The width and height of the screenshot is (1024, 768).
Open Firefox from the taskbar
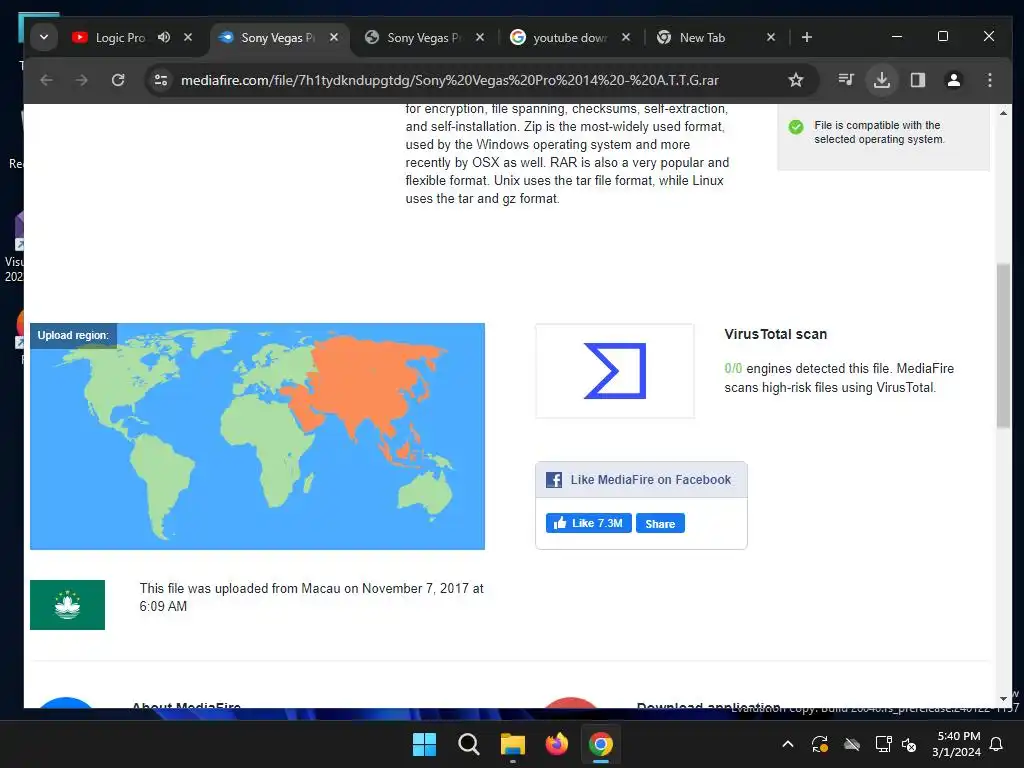(556, 744)
